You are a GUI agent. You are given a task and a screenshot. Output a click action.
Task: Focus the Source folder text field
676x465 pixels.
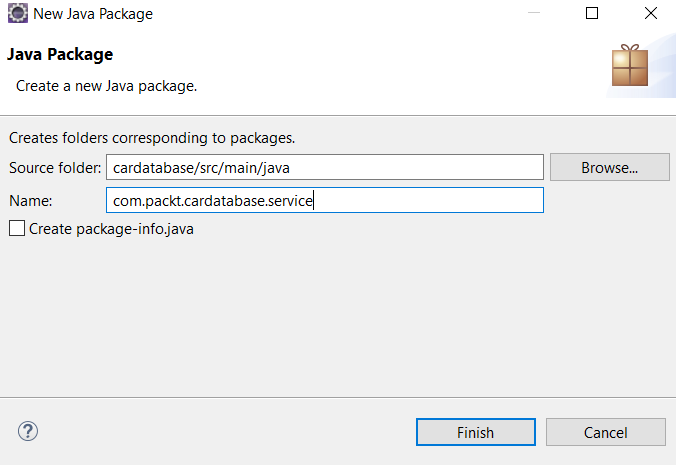[325, 167]
